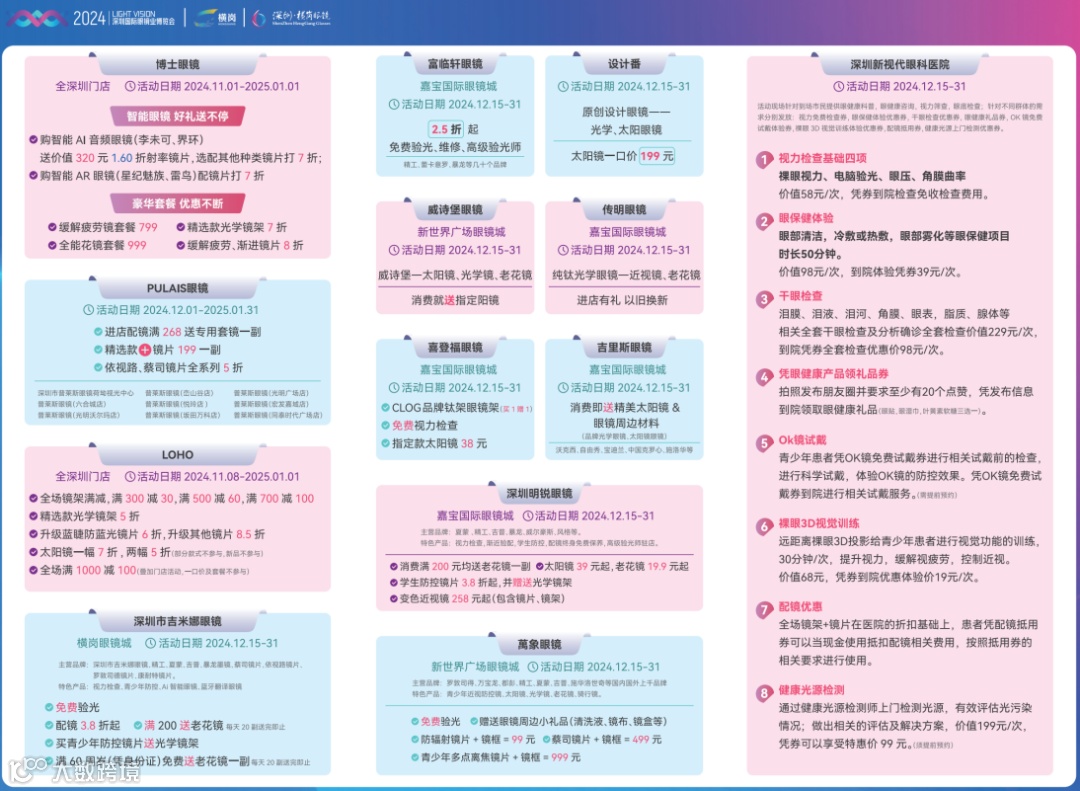Click 新世界广场眼镜城 in 威诗堡眼镜 card
Screen dimensions: 1080x791
point(461,232)
